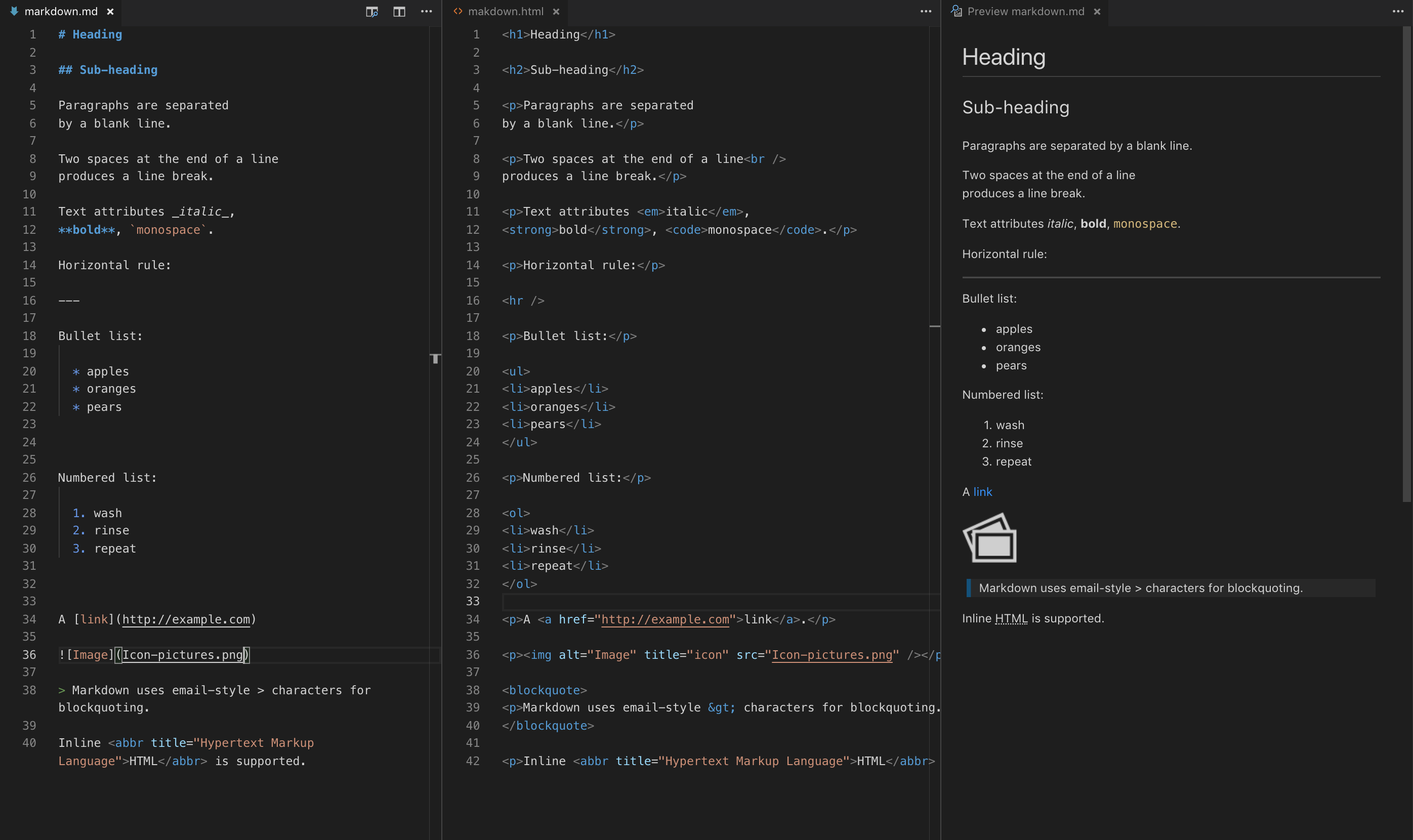1413x840 pixels.
Task: Click the '<hr />' tag in HTML editor
Action: [x=523, y=301]
